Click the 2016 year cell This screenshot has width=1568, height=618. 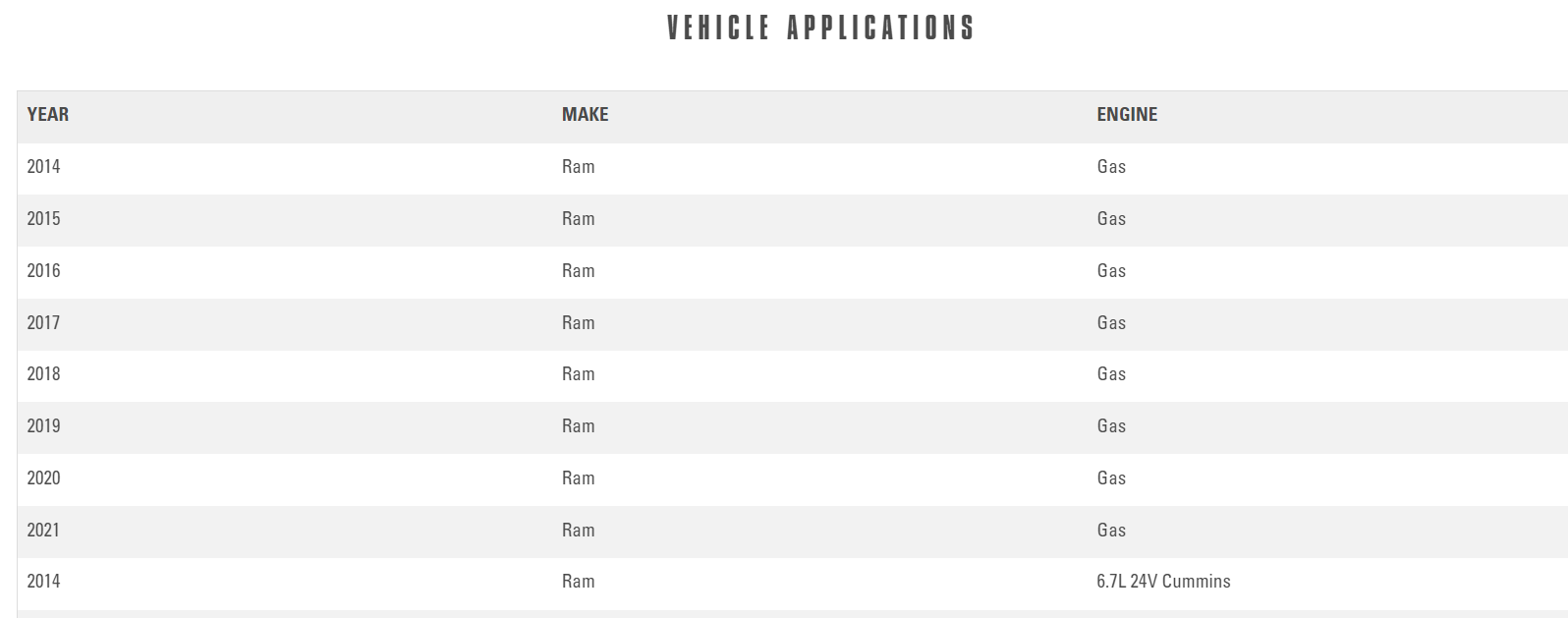tap(43, 271)
